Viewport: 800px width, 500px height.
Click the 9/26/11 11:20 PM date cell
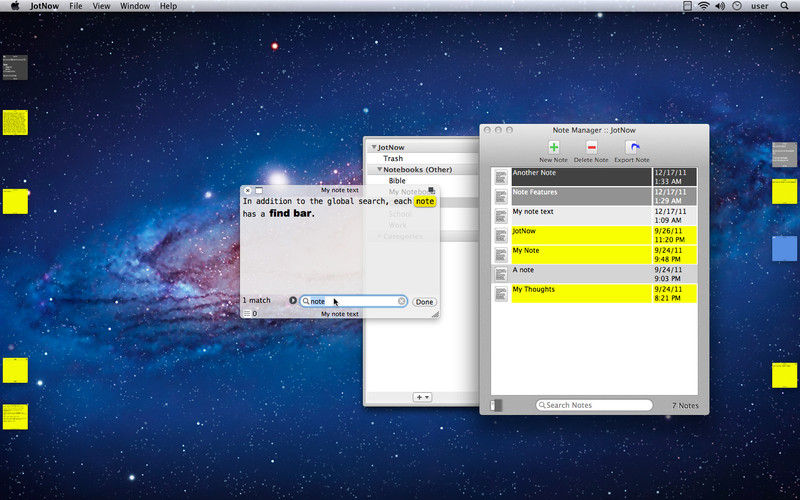[675, 235]
